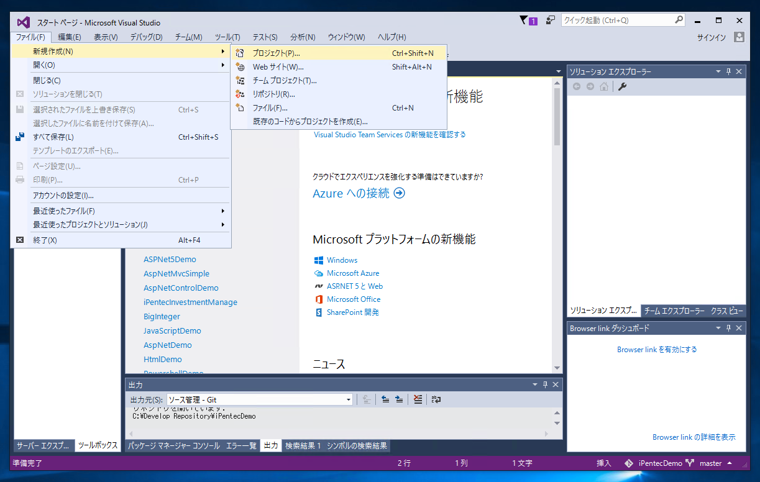The image size is (760, 482).
Task: Open Browser link panel options dropdown arrow
Action: click(718, 328)
